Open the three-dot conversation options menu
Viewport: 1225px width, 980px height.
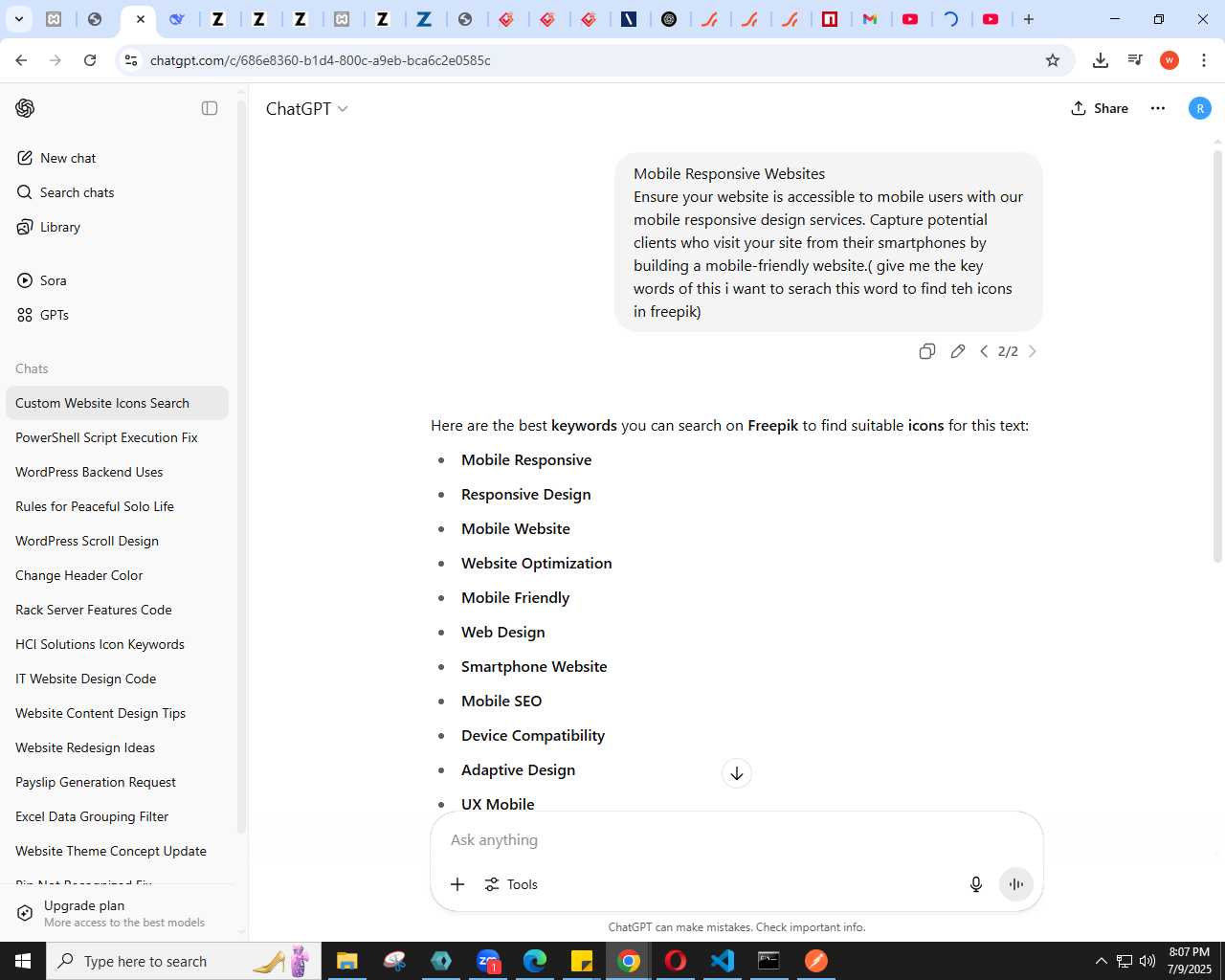(x=1158, y=108)
